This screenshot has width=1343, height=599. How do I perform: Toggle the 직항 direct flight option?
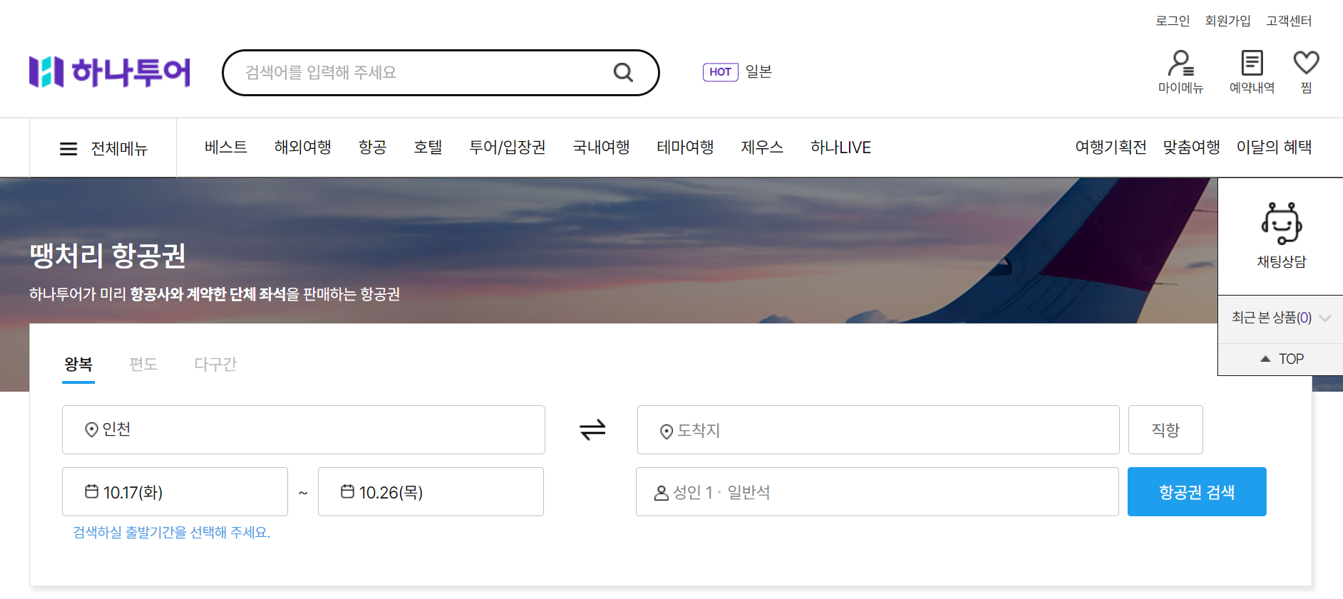pyautogui.click(x=1165, y=430)
